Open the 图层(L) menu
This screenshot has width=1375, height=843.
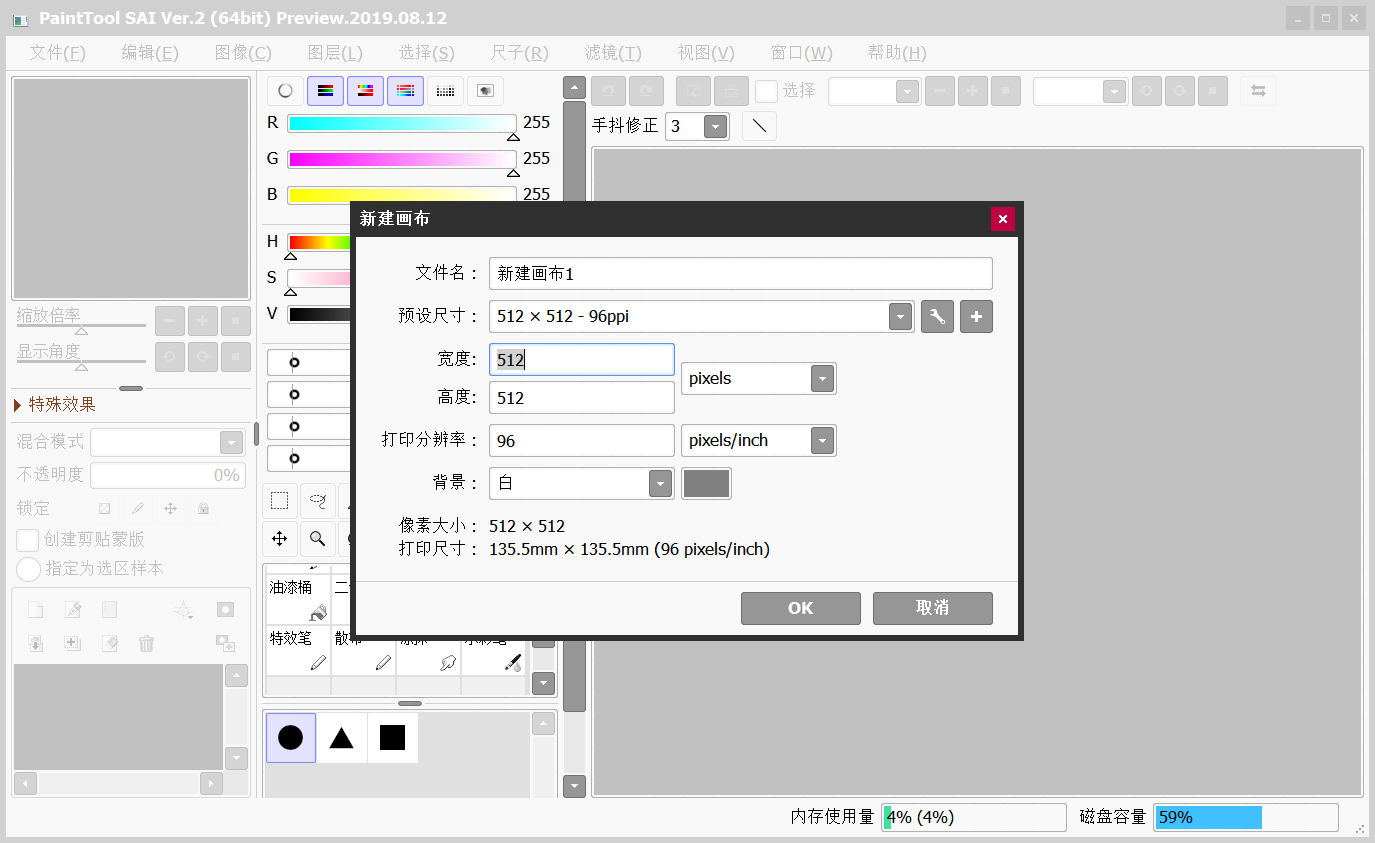click(x=335, y=53)
